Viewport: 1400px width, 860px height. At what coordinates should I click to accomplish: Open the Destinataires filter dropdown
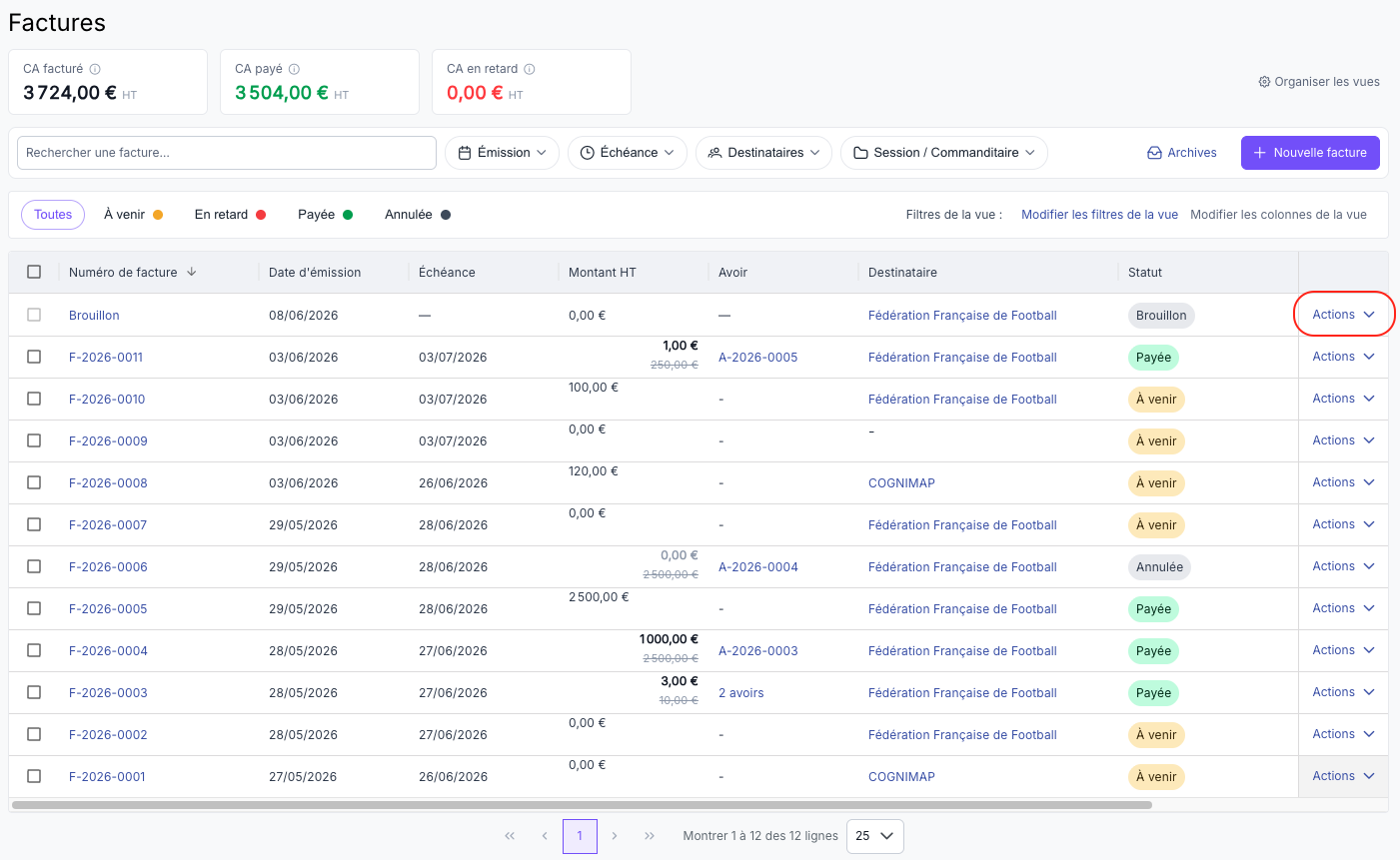pos(763,153)
